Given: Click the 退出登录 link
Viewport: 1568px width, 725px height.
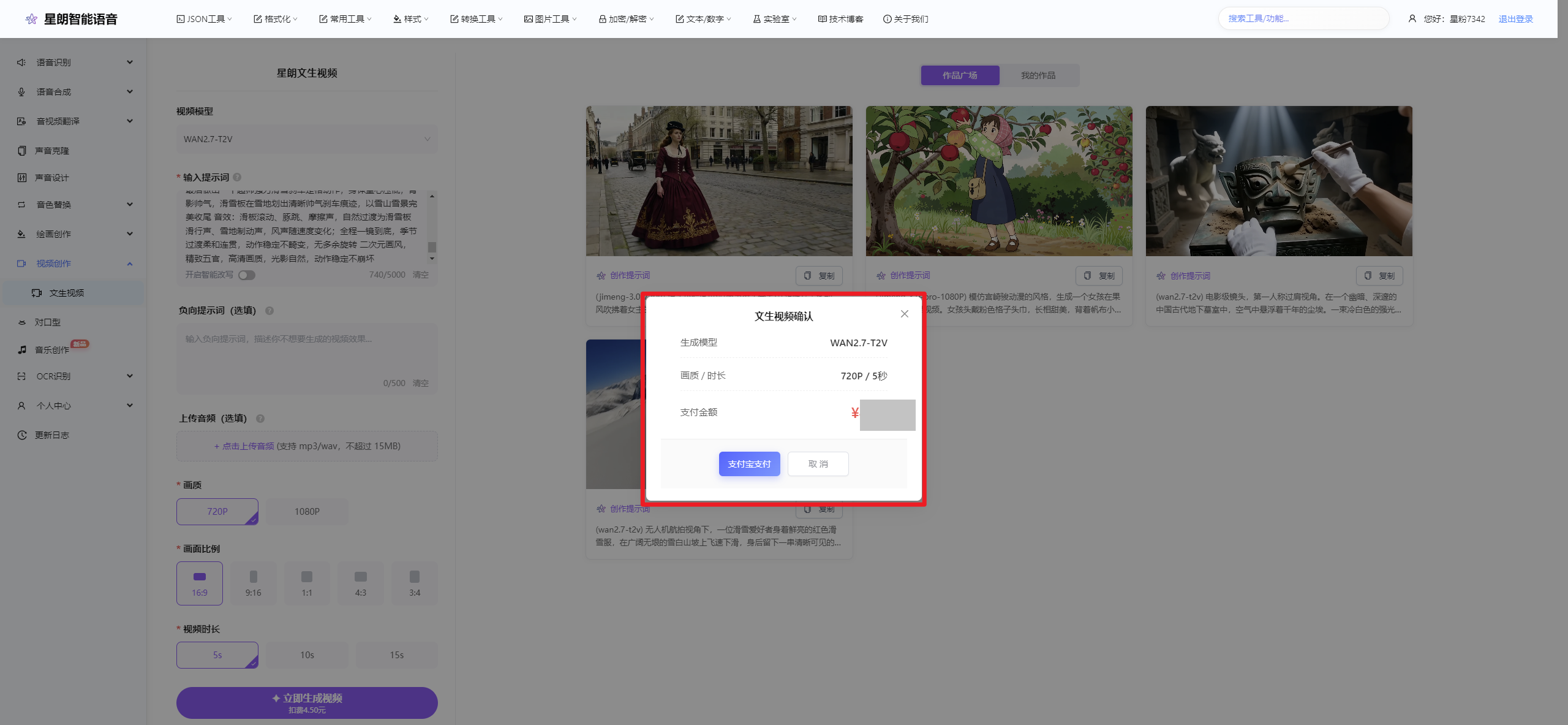Looking at the screenshot, I should click(x=1516, y=19).
